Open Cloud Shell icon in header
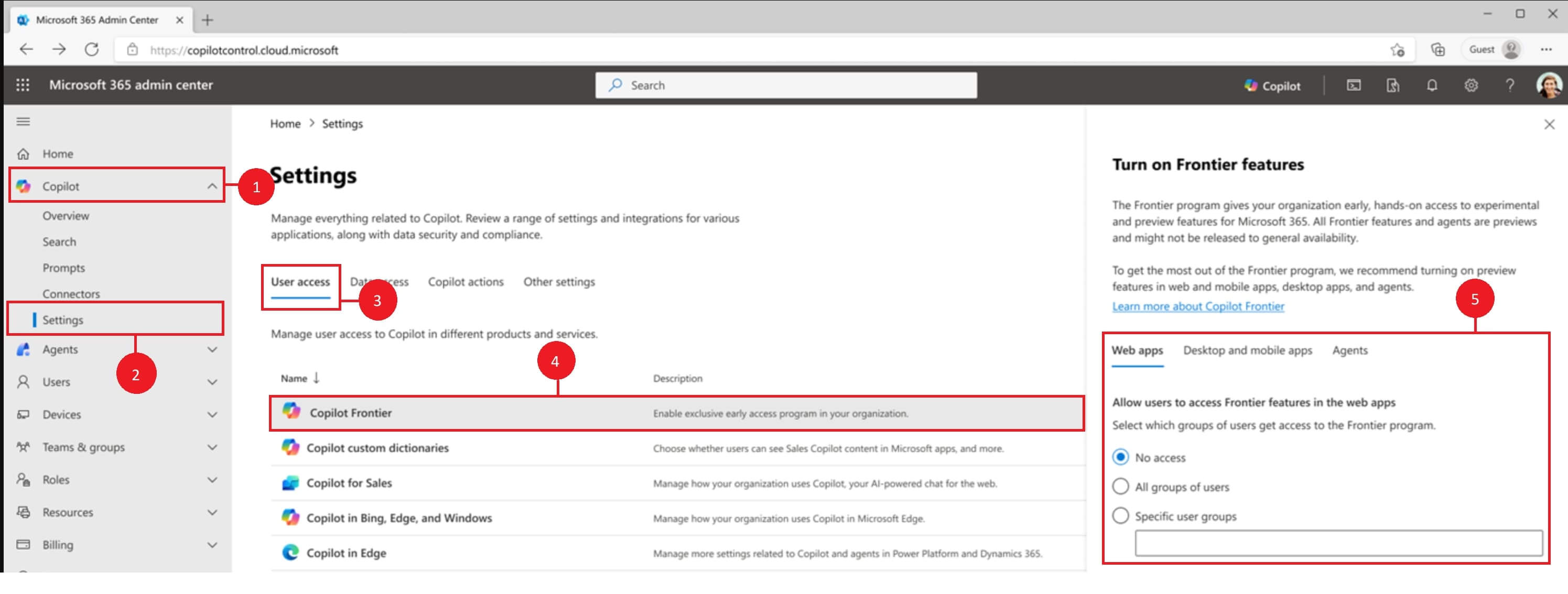The width and height of the screenshot is (1568, 594). click(1353, 86)
